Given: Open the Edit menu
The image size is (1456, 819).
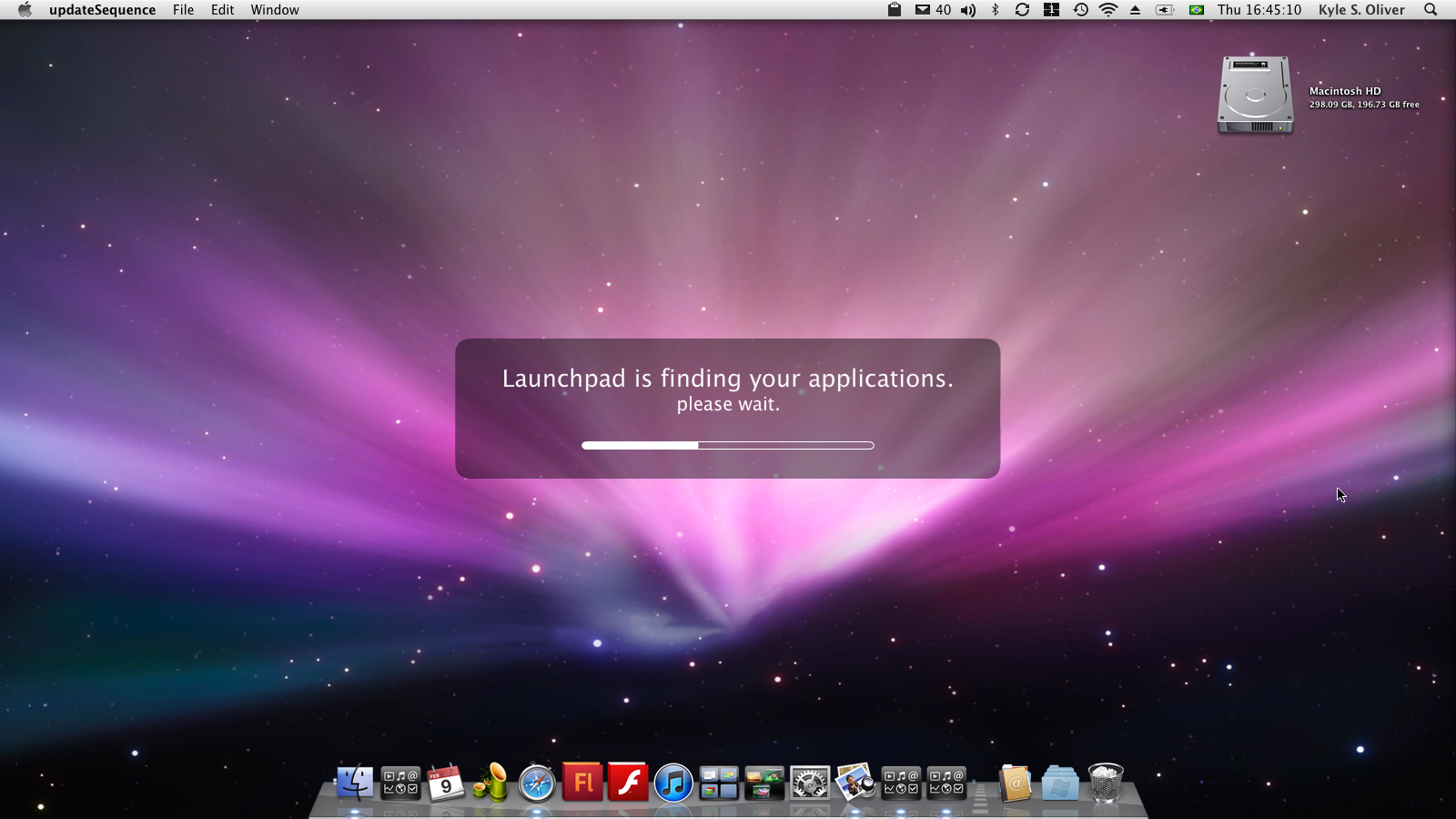Looking at the screenshot, I should coord(222,10).
